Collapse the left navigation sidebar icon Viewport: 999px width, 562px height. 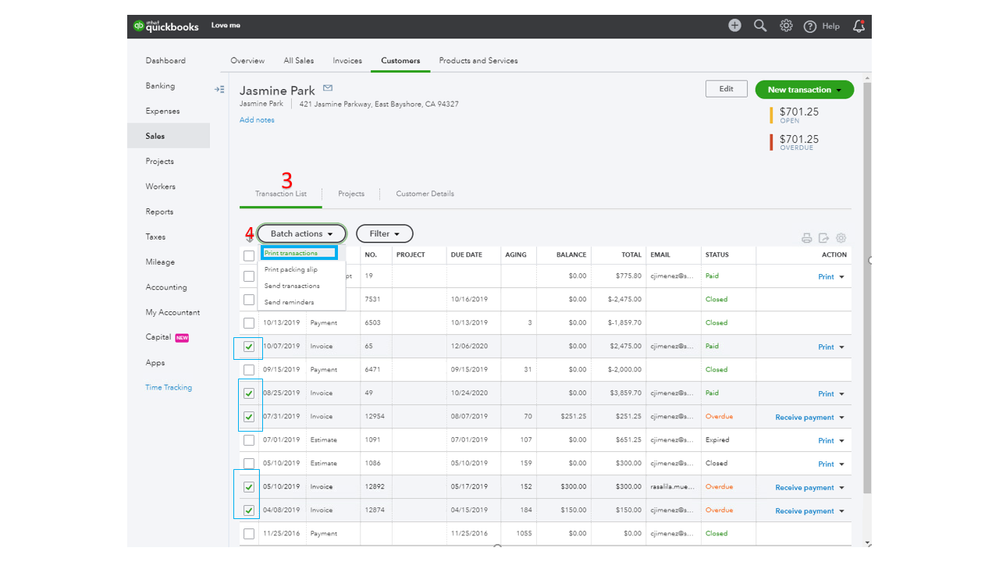(219, 89)
